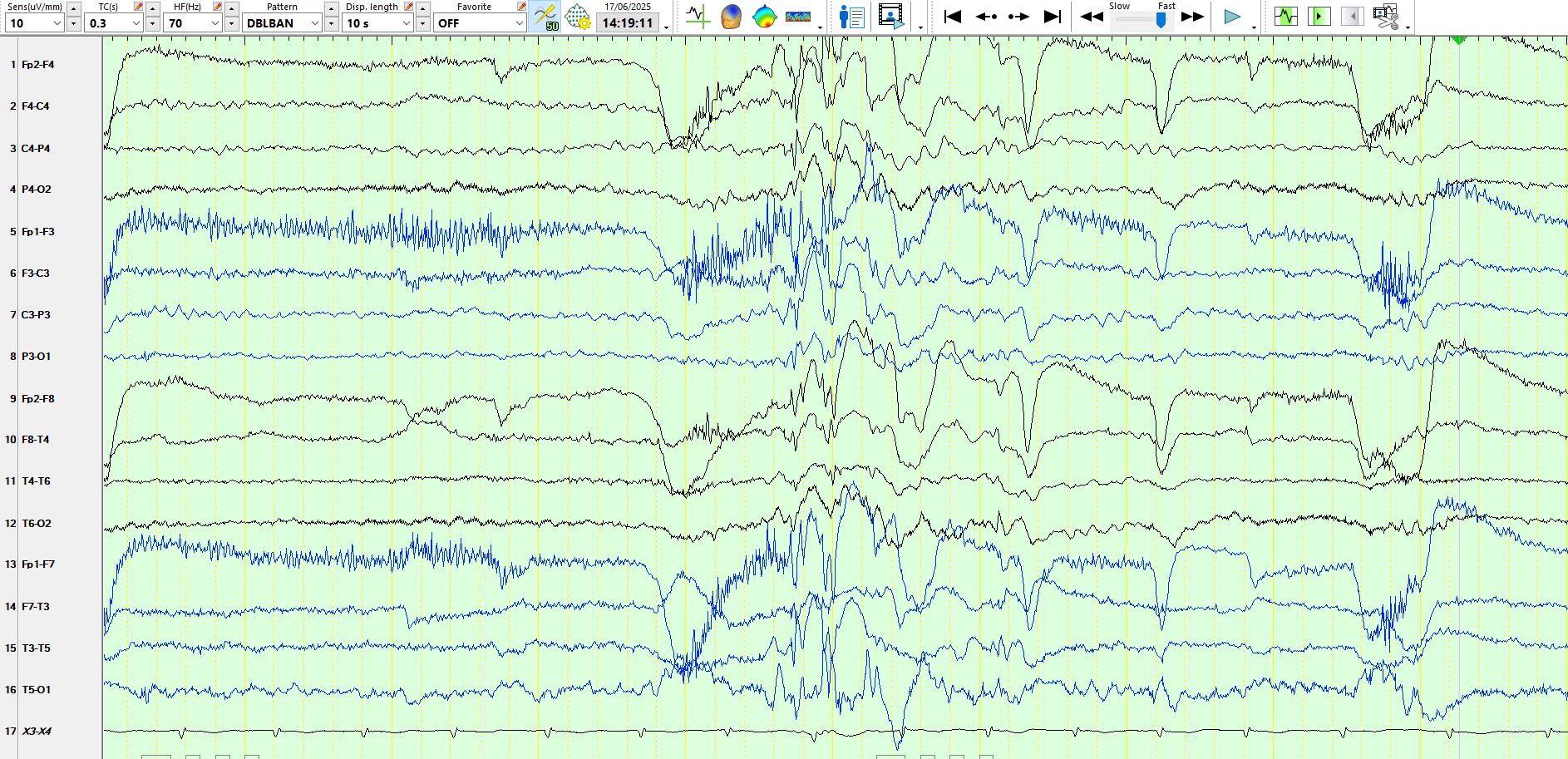1568x759 pixels.
Task: Select the P4-O2 channel label
Action: (x=37, y=190)
